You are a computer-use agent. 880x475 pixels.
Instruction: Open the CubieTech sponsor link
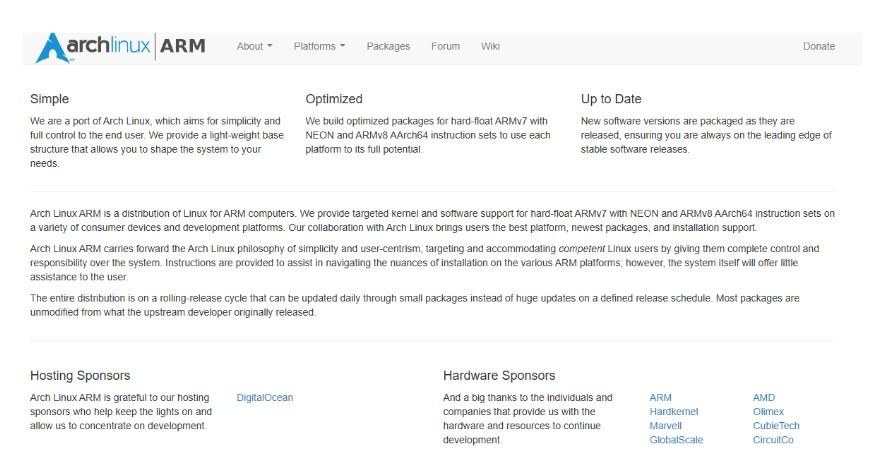pyautogui.click(x=776, y=426)
